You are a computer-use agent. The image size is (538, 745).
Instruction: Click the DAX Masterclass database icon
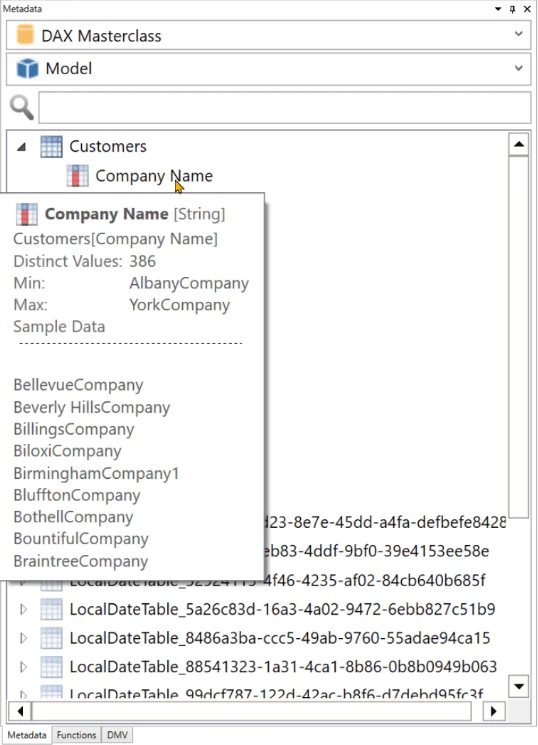[x=25, y=35]
